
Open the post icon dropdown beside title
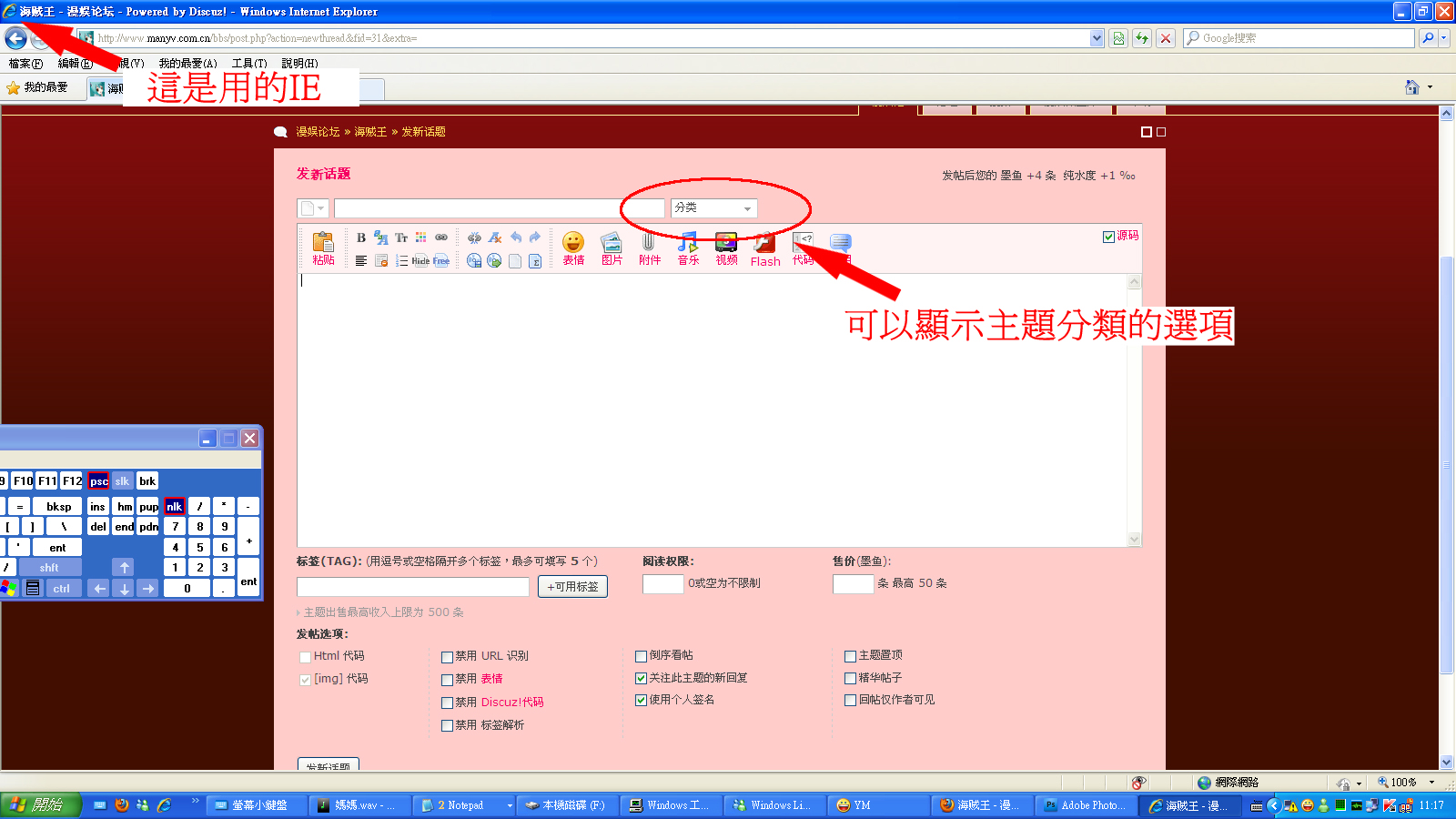pos(312,208)
